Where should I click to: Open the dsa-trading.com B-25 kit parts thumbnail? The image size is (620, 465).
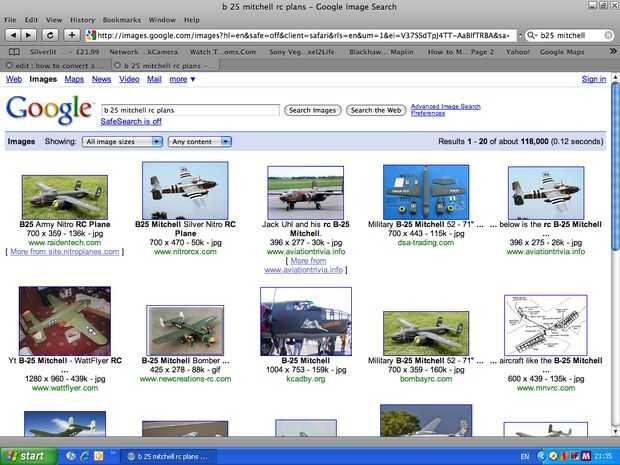coord(426,192)
